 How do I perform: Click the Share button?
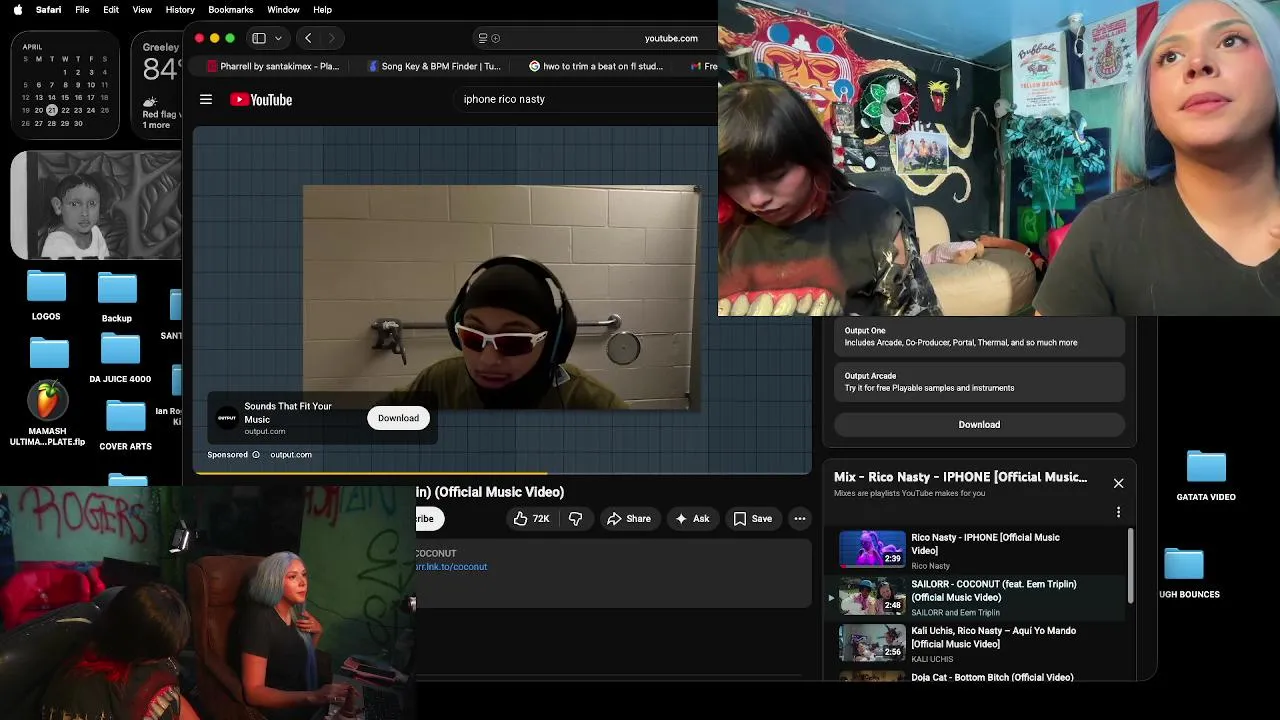[628, 519]
